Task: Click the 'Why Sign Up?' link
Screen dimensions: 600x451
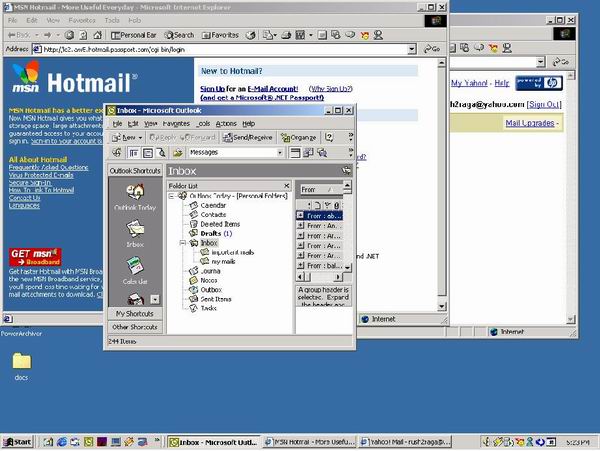Action: (x=331, y=89)
